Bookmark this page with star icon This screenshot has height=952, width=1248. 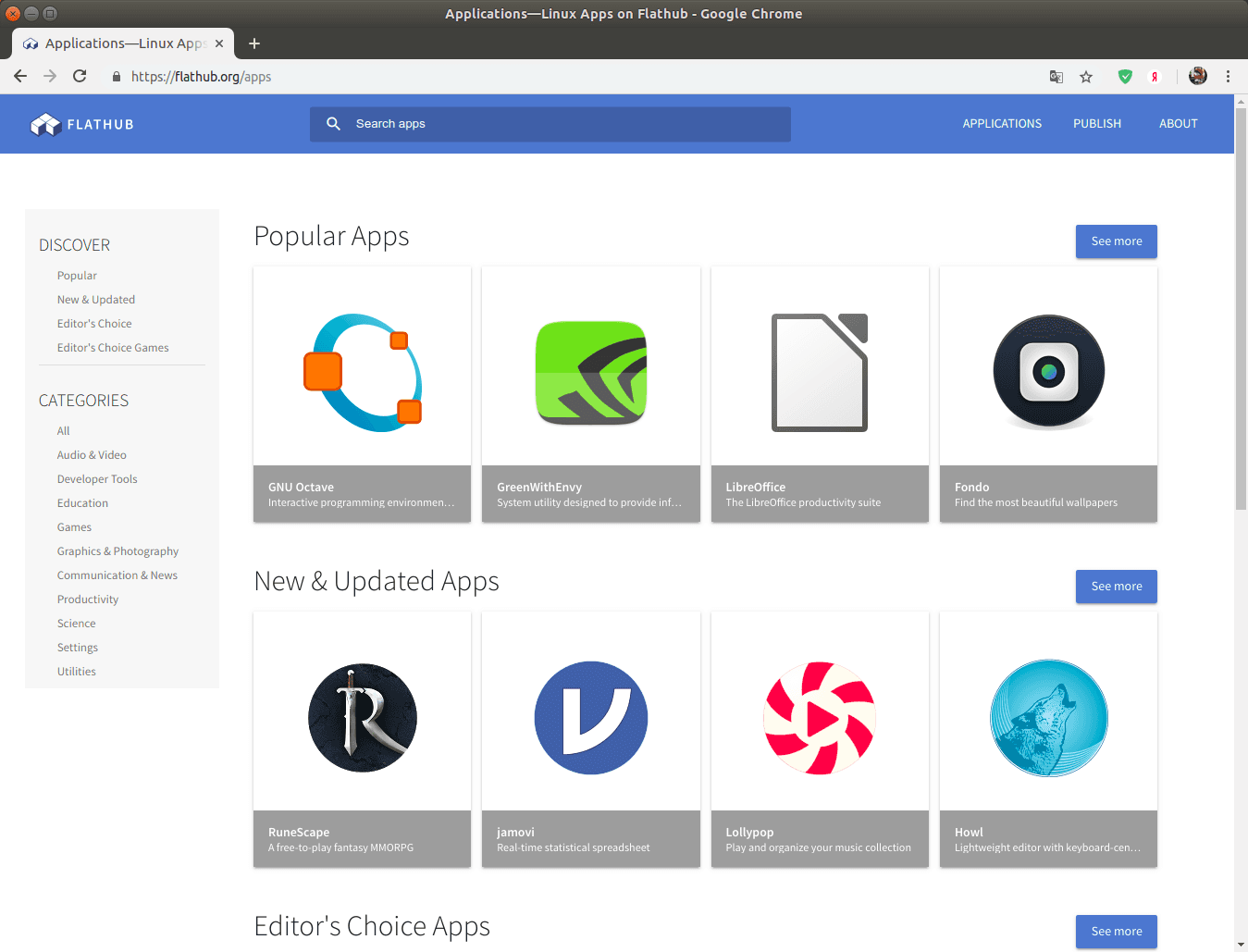(x=1086, y=77)
